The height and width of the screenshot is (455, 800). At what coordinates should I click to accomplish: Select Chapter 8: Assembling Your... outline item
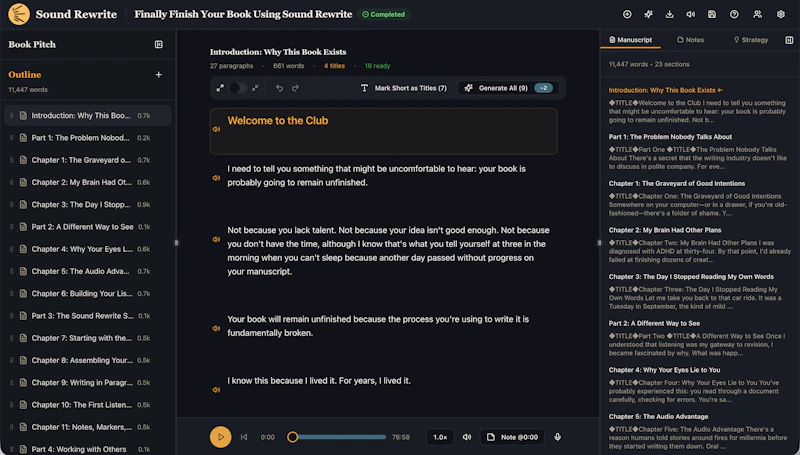(88, 360)
